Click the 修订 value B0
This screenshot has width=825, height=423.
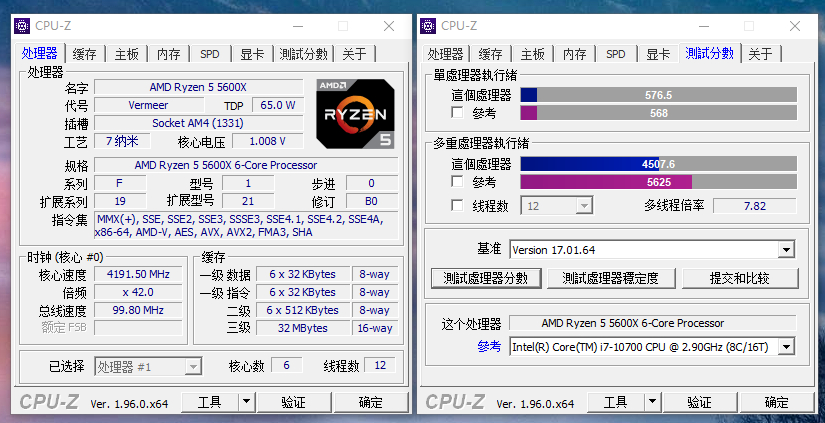click(371, 201)
